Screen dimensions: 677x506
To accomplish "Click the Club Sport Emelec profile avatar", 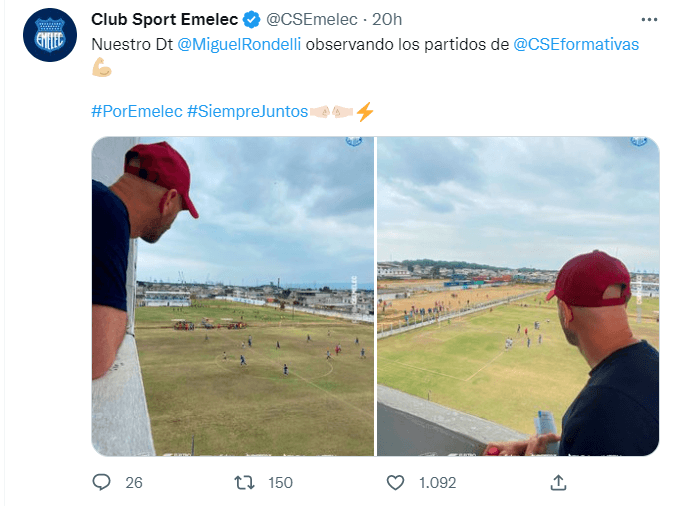I will pos(49,36).
